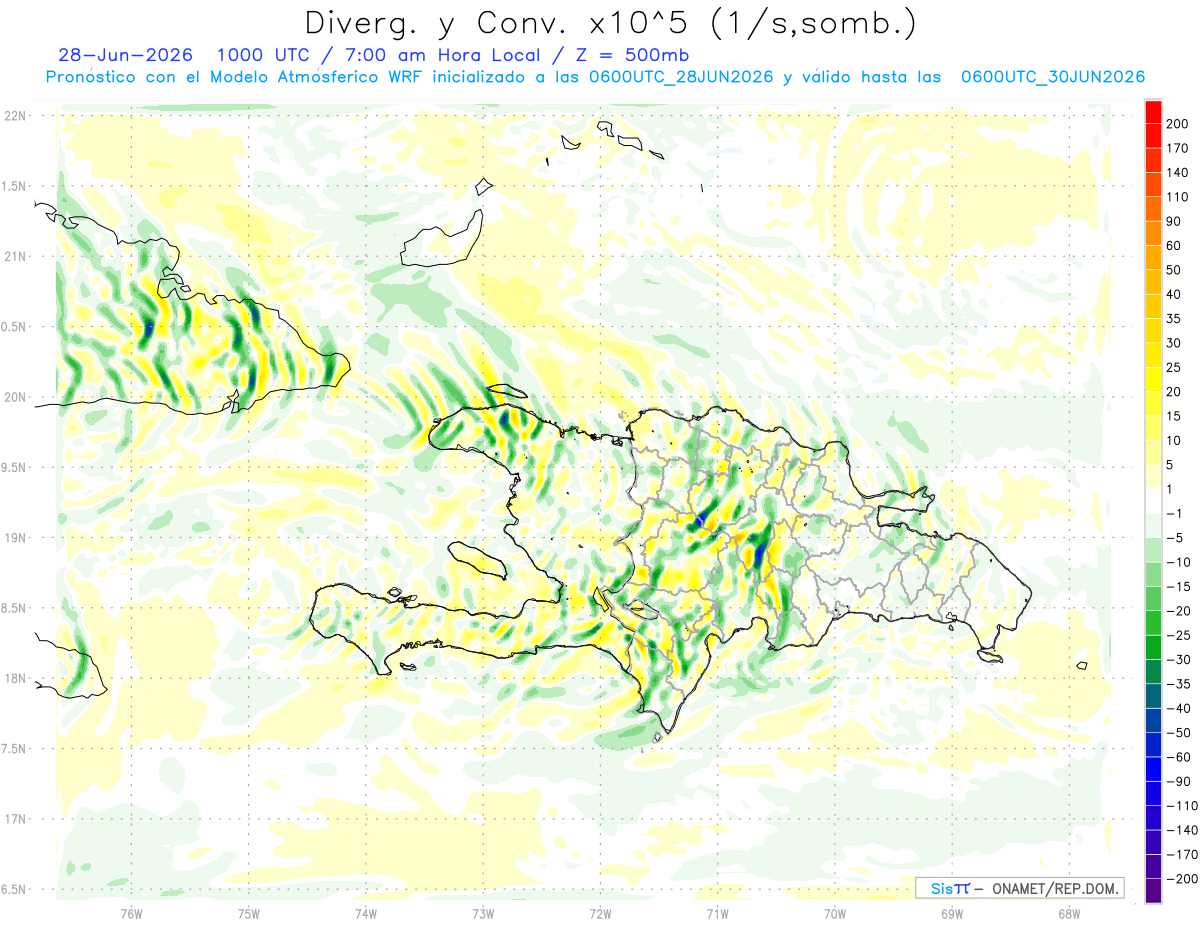Click the '140' color scale label
Image resolution: width=1200 pixels, height=927 pixels.
coord(1179,173)
